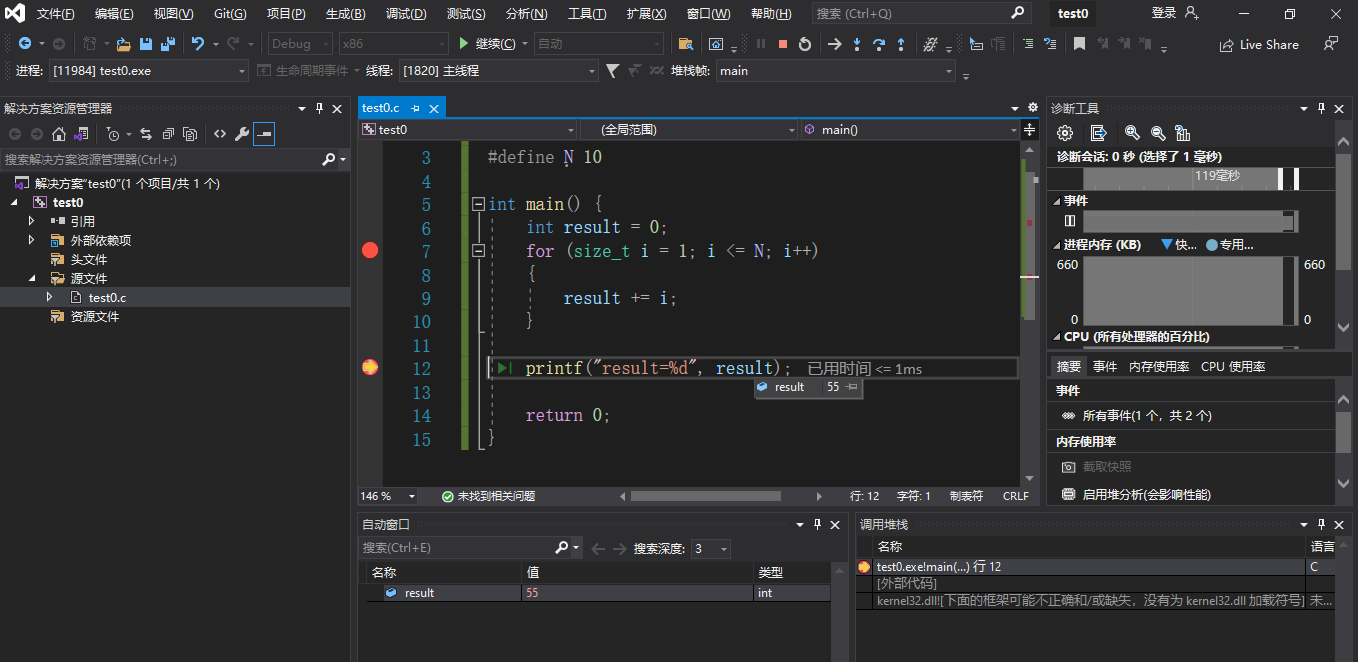Toggle auto-hide pin of 调用堆栈 panel
The height and width of the screenshot is (662, 1358).
tap(1321, 524)
